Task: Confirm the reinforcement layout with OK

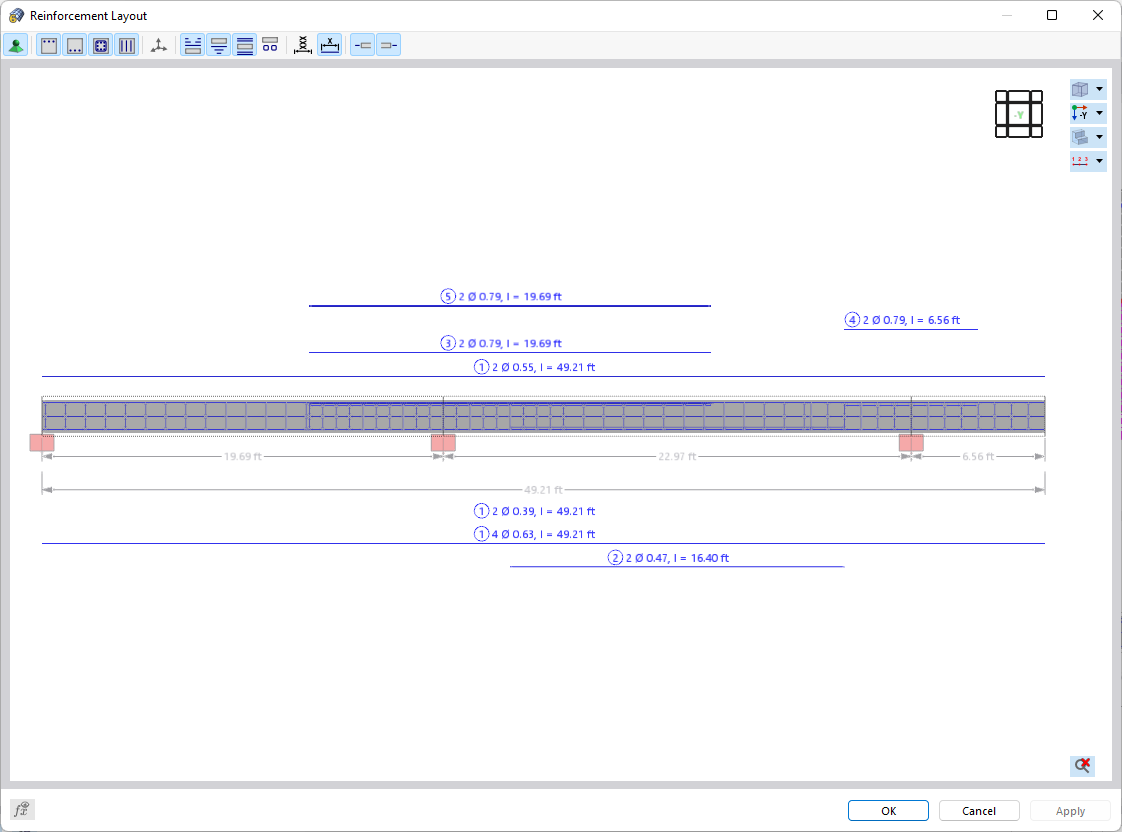Action: tap(887, 810)
